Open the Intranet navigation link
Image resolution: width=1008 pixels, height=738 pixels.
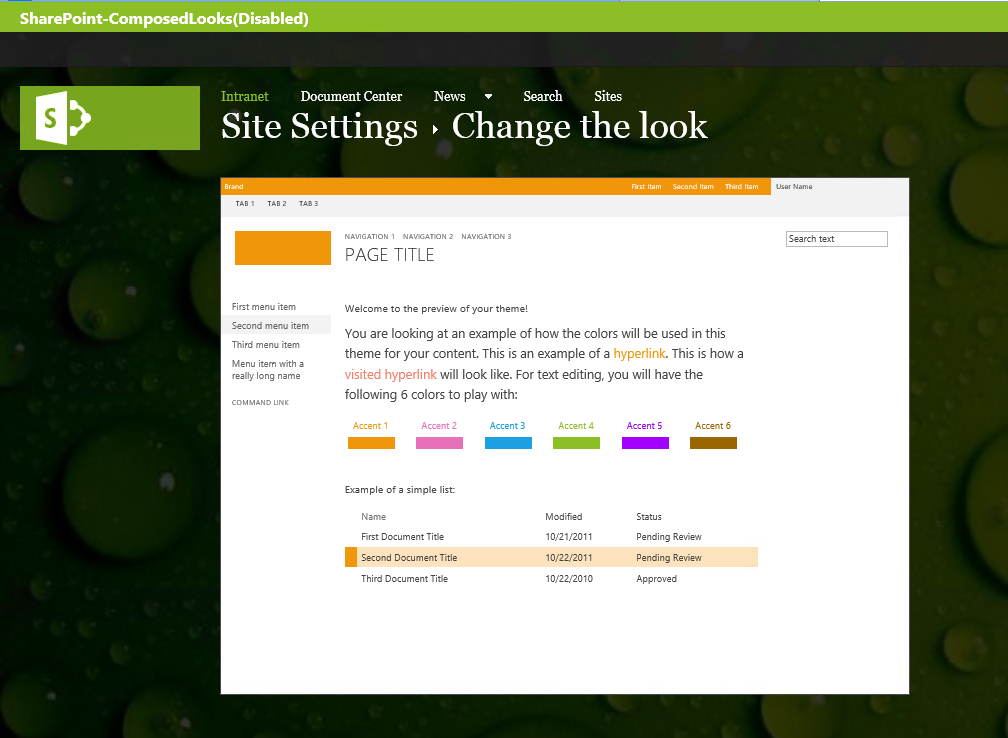tap(244, 96)
